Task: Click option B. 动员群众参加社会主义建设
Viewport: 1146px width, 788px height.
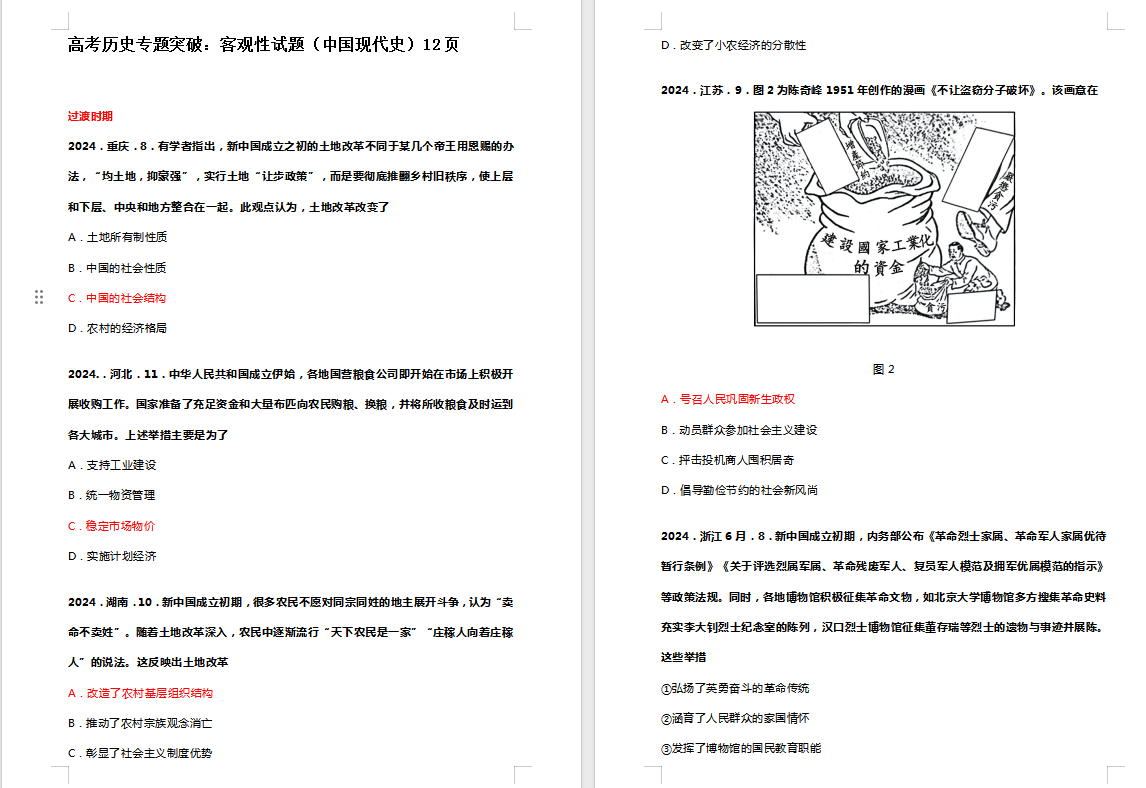Action: point(739,430)
